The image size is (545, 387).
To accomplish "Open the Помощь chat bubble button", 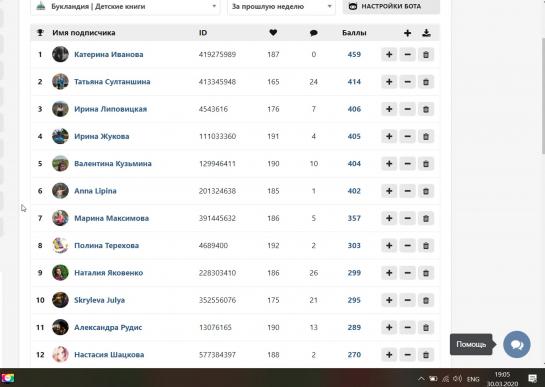I will tap(517, 344).
